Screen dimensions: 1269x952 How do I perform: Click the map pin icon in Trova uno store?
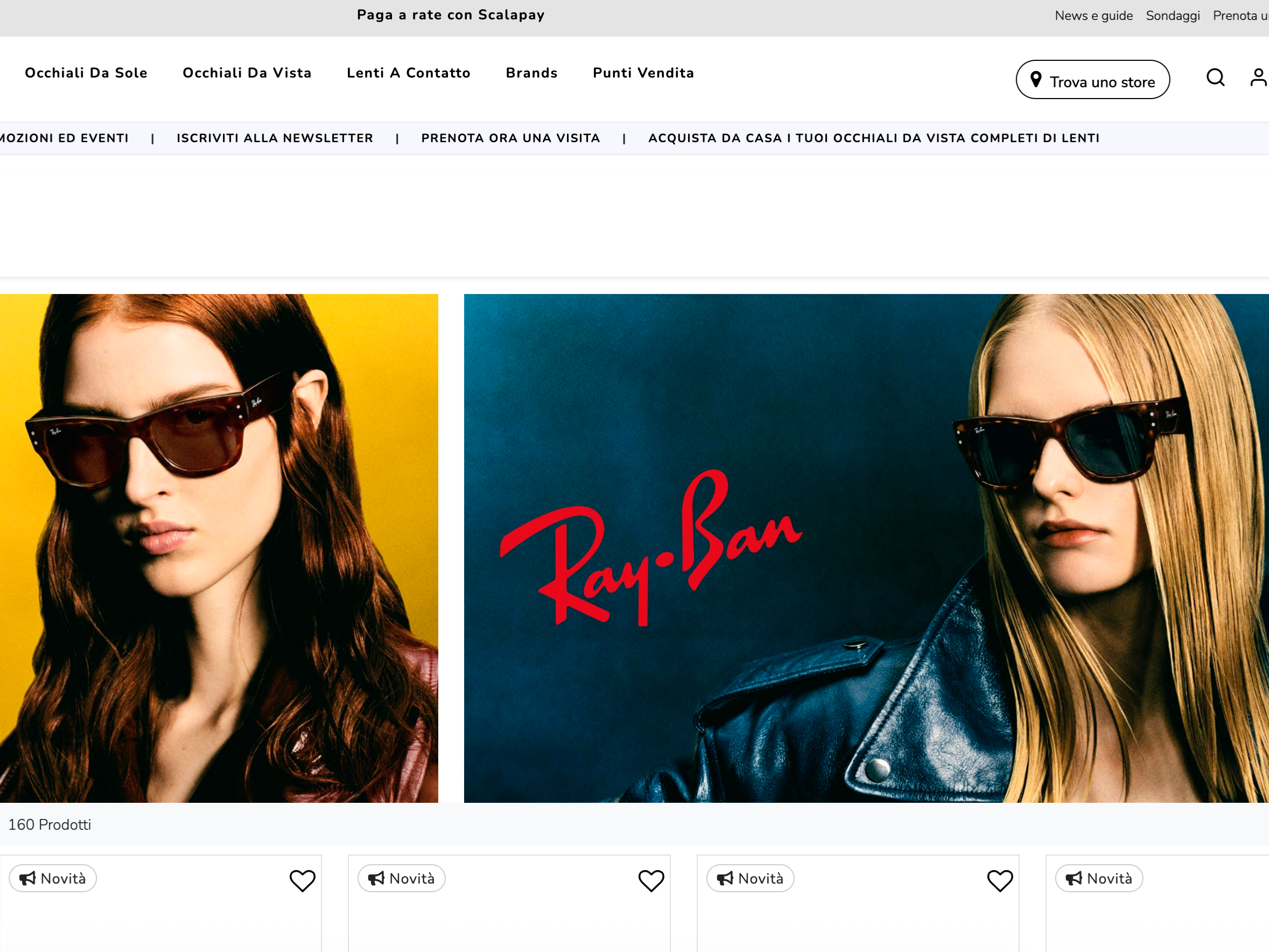point(1035,79)
